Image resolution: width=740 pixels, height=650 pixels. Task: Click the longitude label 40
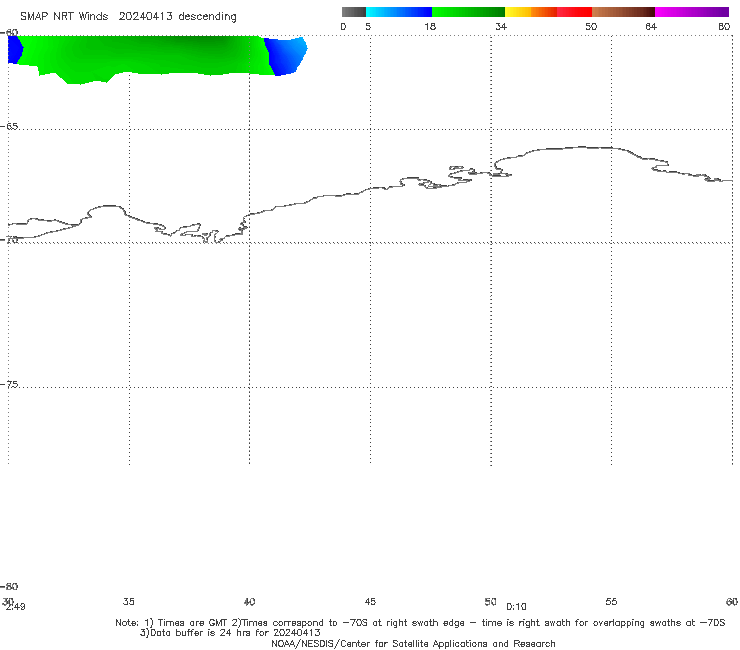(x=250, y=601)
